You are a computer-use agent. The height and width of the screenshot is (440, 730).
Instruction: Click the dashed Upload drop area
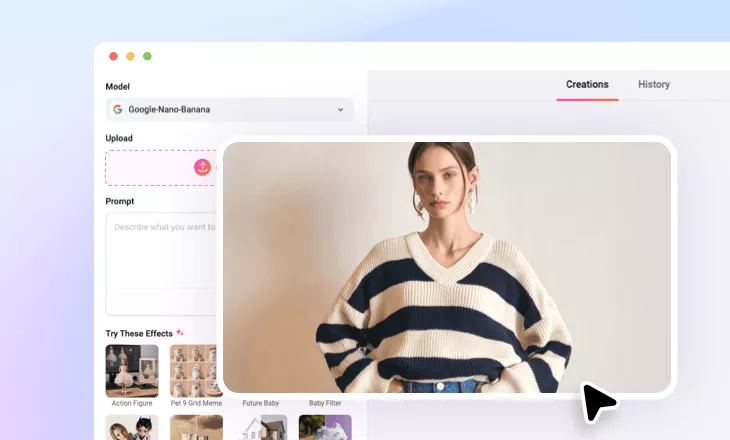[x=162, y=168]
